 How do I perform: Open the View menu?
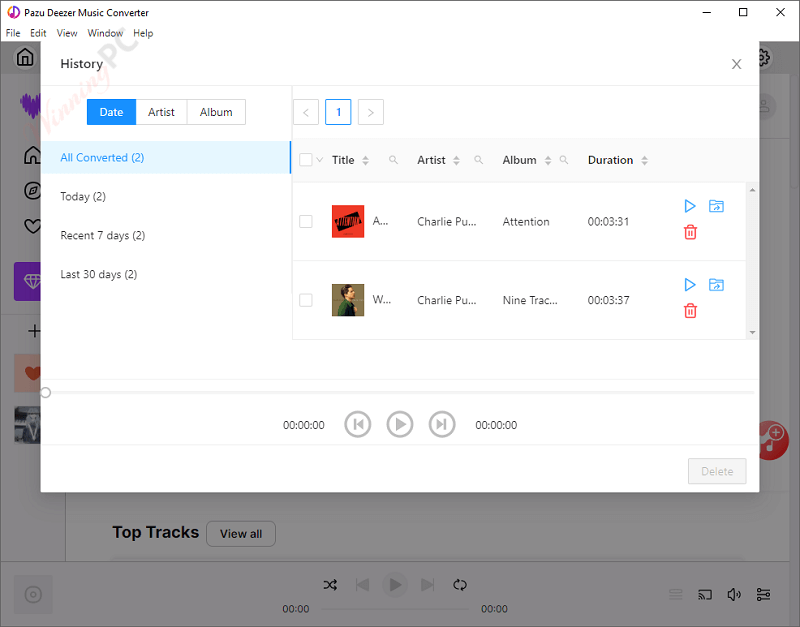pyautogui.click(x=67, y=33)
